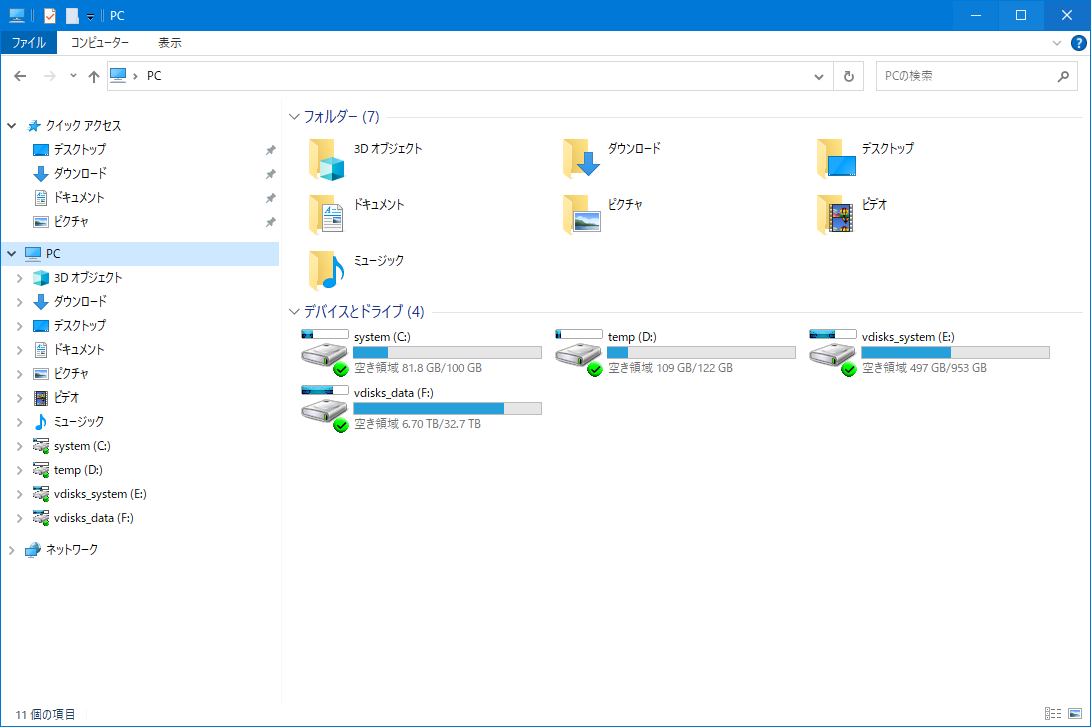Screen dimensions: 1091x727
Task: Select デスクトップ under PC in sidebar
Action: (x=80, y=326)
